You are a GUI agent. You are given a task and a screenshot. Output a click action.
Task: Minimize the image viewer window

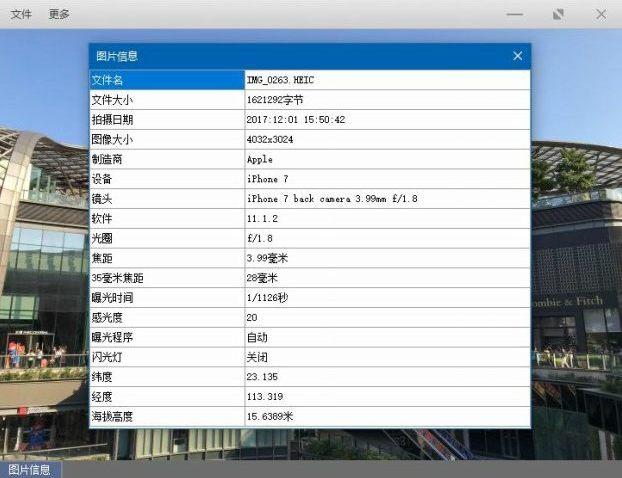point(515,14)
